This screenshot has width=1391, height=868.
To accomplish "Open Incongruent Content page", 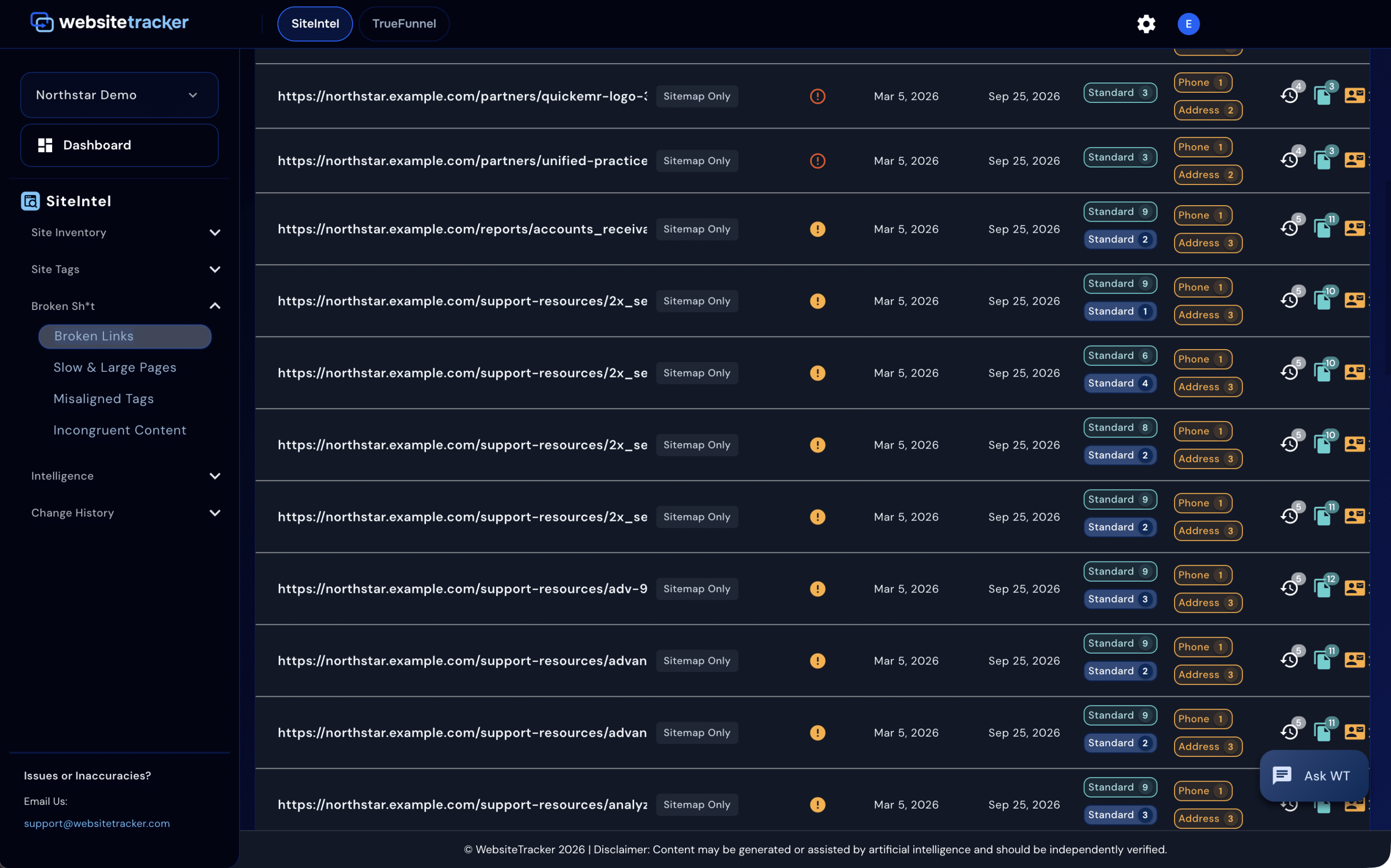I will click(119, 430).
